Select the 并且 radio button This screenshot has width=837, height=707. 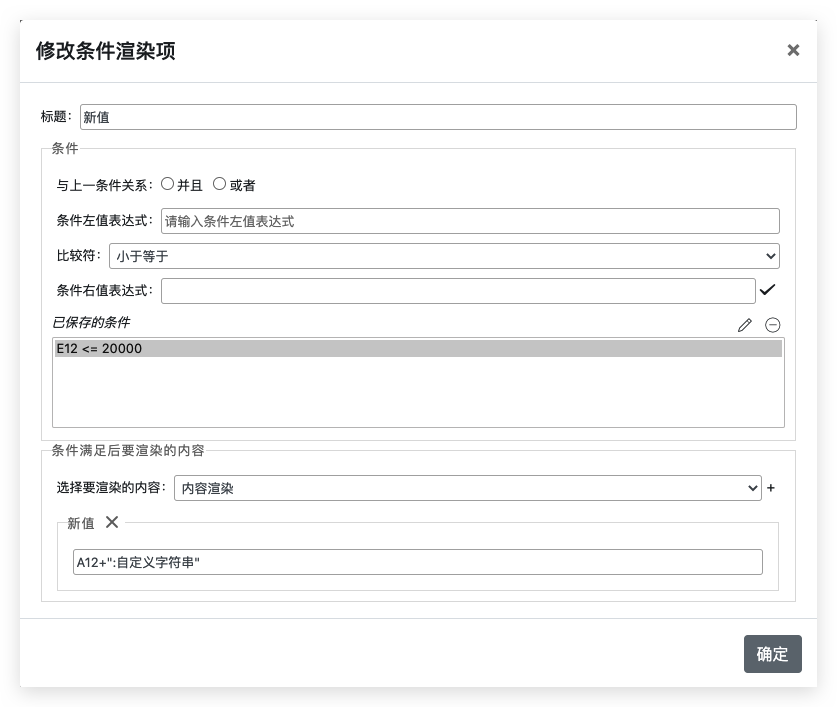(x=167, y=184)
